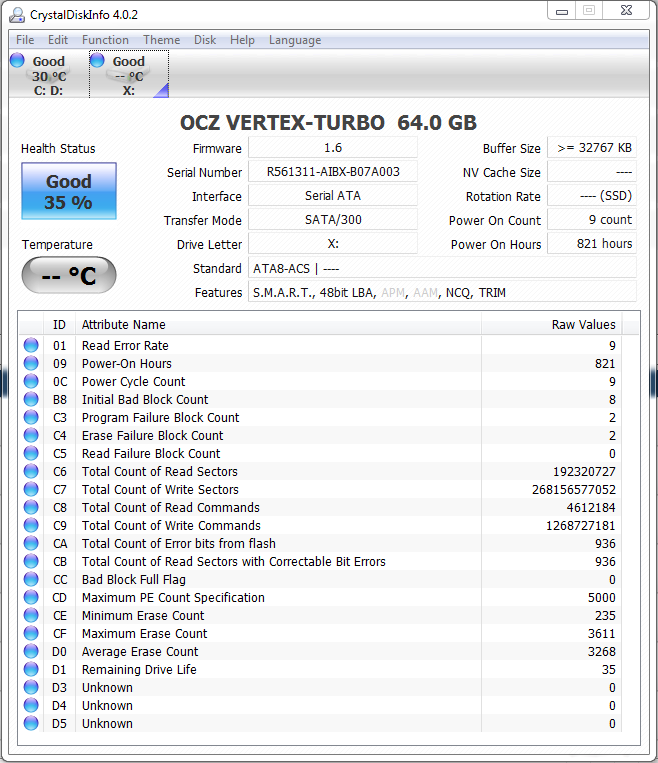This screenshot has width=658, height=763.
Task: Click the Firmware 1.6 field
Action: [333, 148]
